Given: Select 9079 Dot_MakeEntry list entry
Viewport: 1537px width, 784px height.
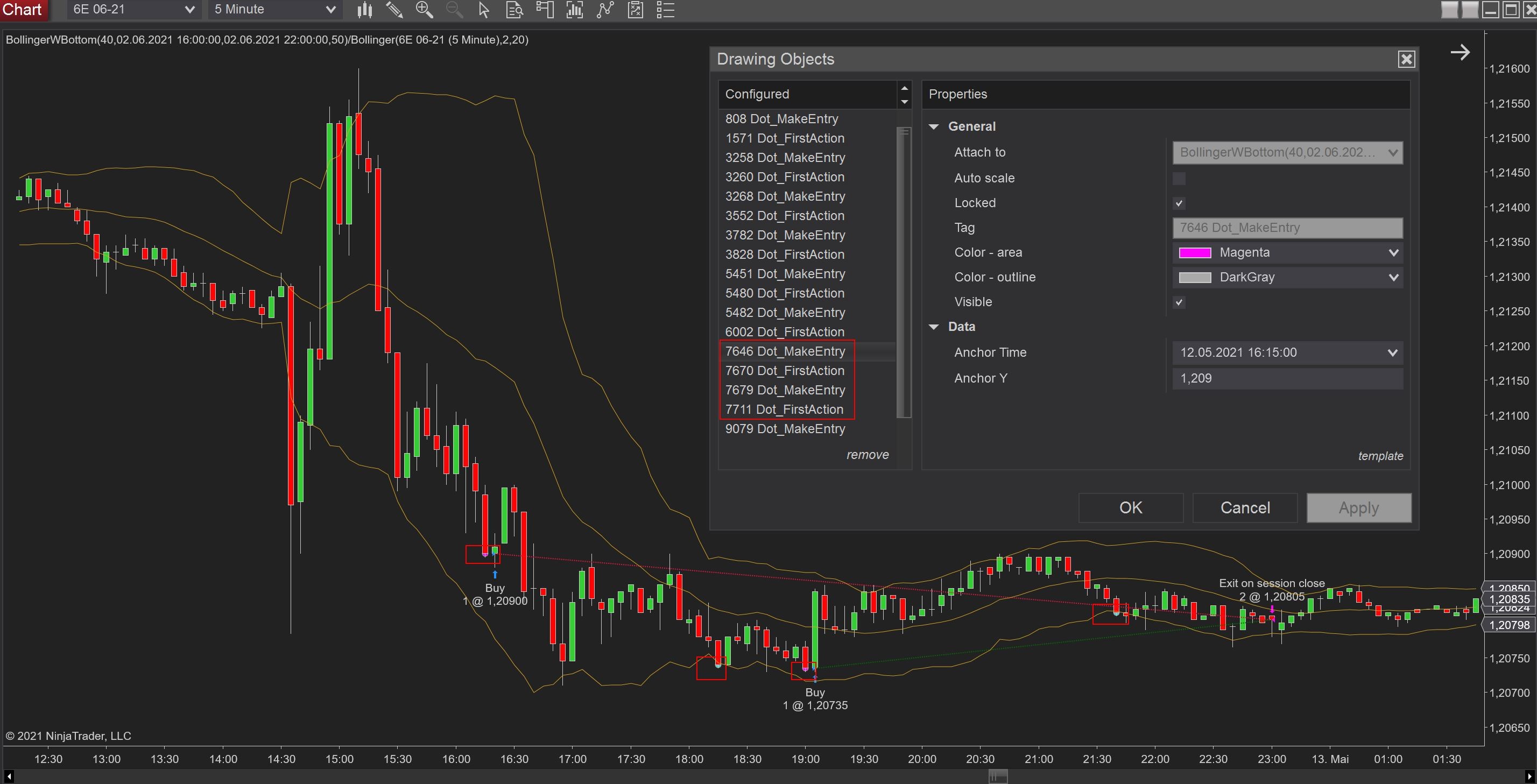Looking at the screenshot, I should [785, 428].
